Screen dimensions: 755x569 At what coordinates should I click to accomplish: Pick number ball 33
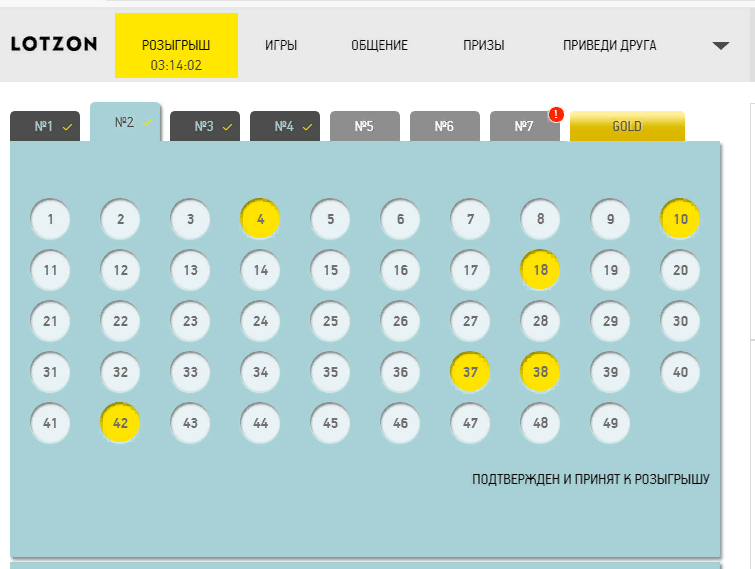pyautogui.click(x=190, y=372)
